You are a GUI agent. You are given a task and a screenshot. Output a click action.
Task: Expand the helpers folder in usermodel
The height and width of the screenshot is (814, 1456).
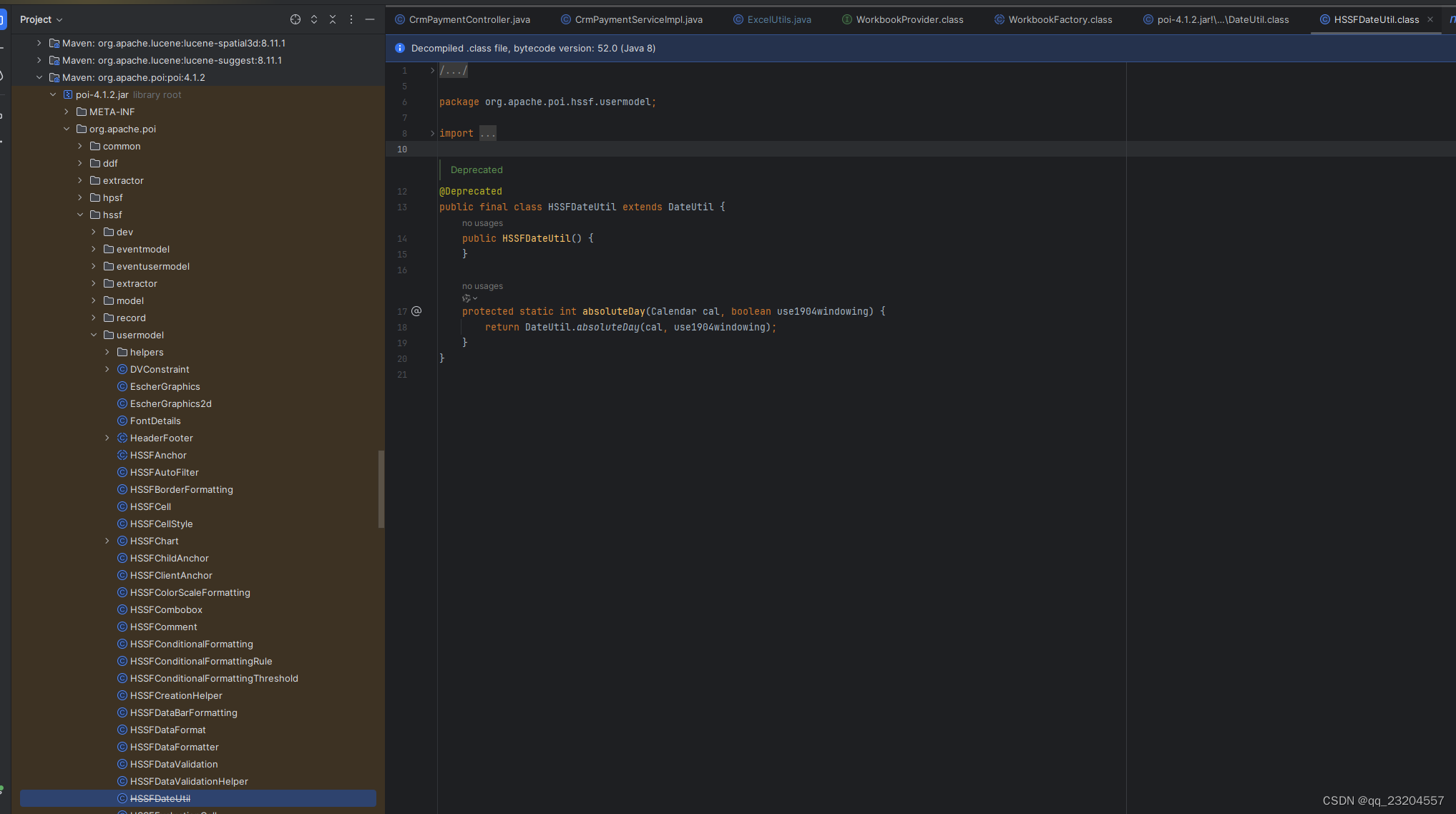pyautogui.click(x=107, y=352)
